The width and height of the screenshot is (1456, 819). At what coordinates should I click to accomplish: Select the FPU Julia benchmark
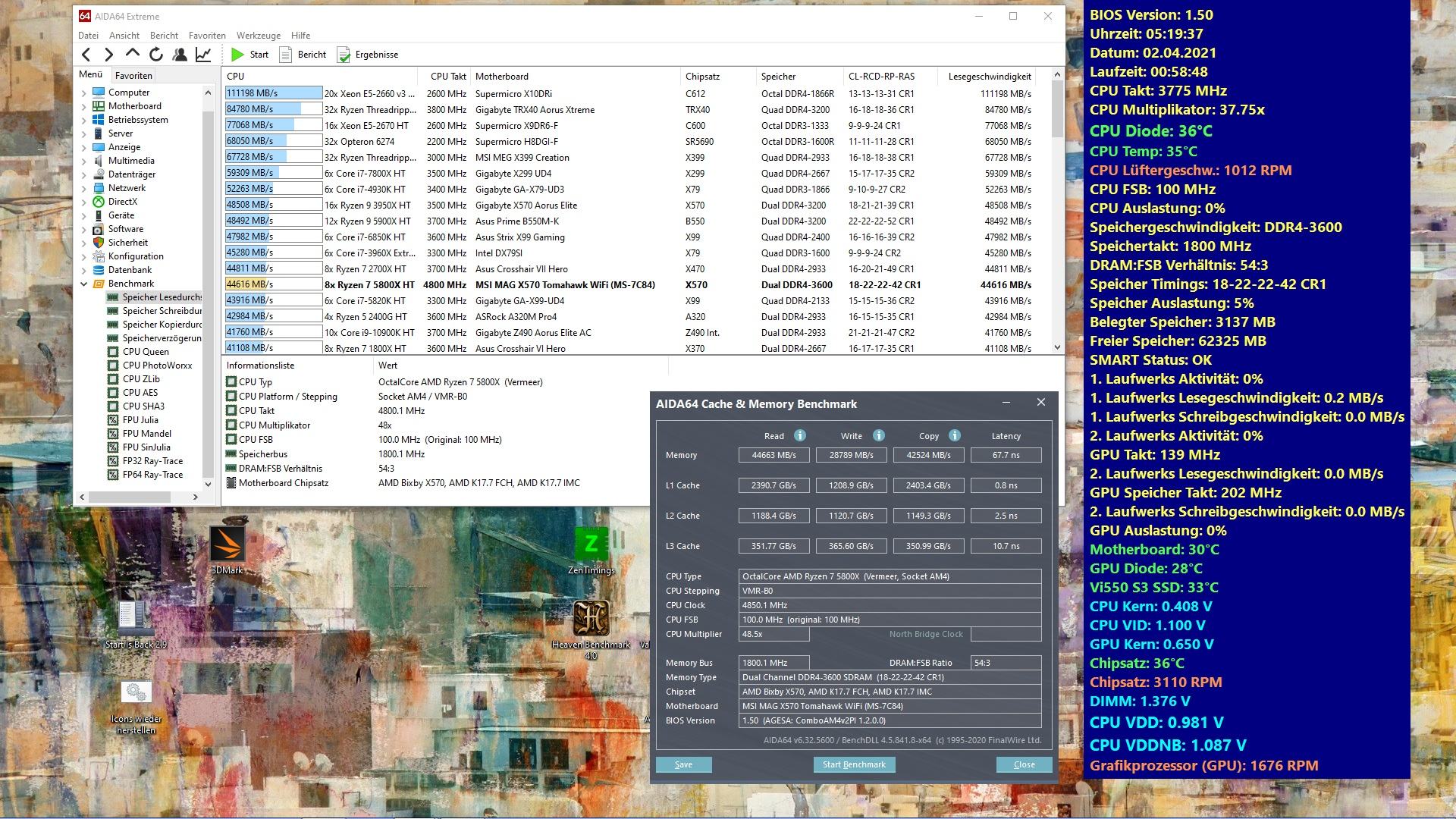coord(133,420)
